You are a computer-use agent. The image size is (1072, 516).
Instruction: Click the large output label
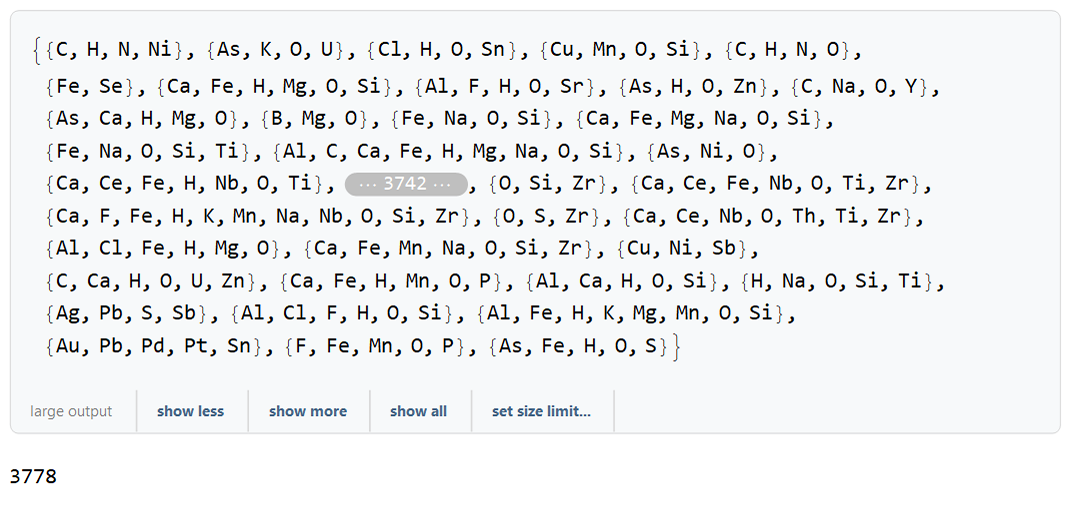pyautogui.click(x=71, y=411)
